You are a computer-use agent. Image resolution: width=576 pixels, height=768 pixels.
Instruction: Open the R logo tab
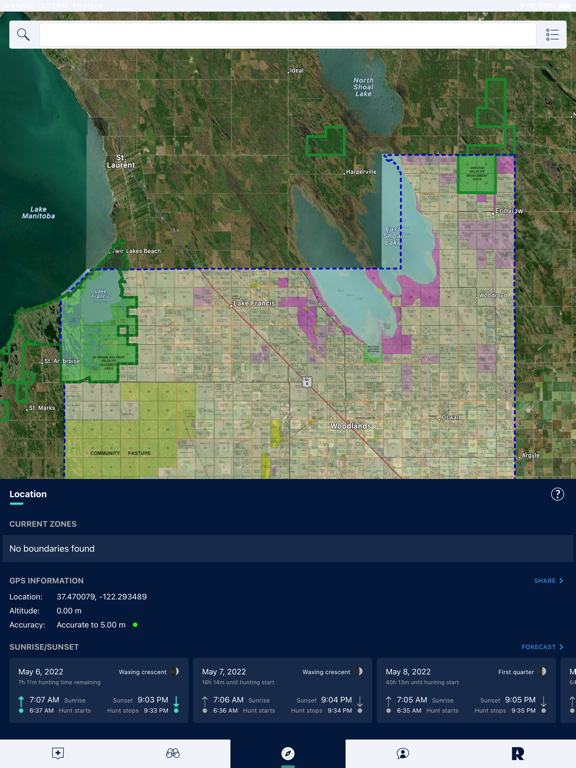518,753
